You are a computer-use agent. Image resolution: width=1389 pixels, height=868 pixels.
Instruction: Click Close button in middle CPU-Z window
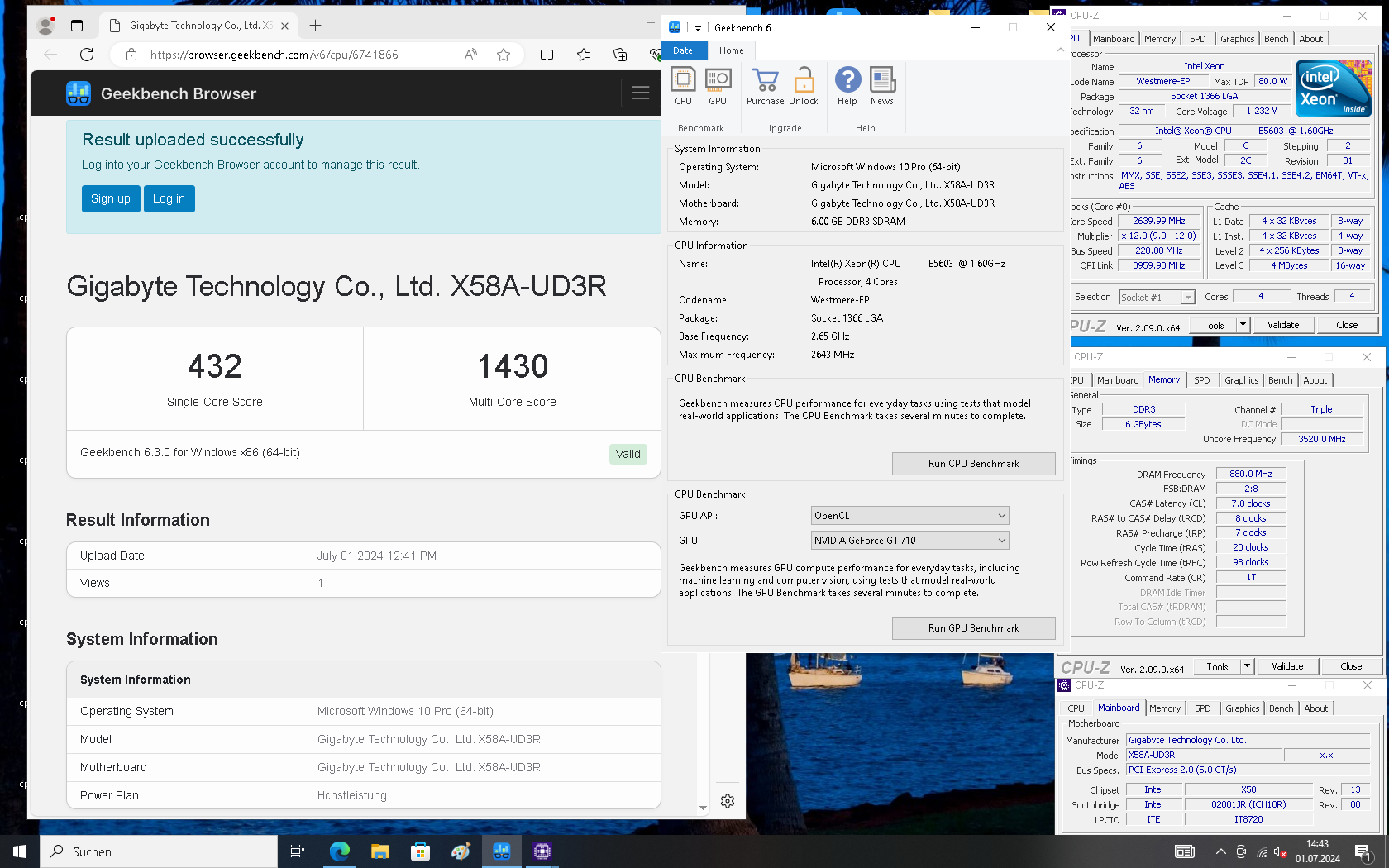click(1351, 666)
